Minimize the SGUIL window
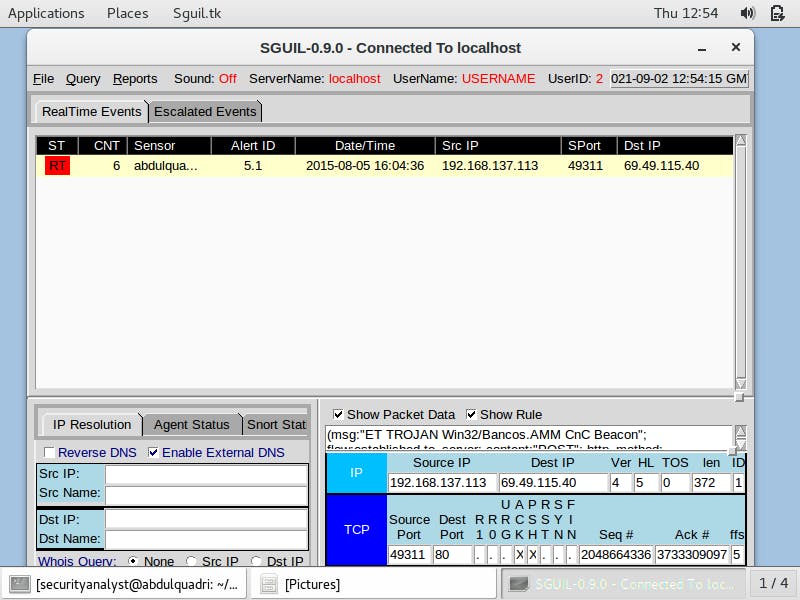Viewport: 800px width, 600px height. (702, 48)
